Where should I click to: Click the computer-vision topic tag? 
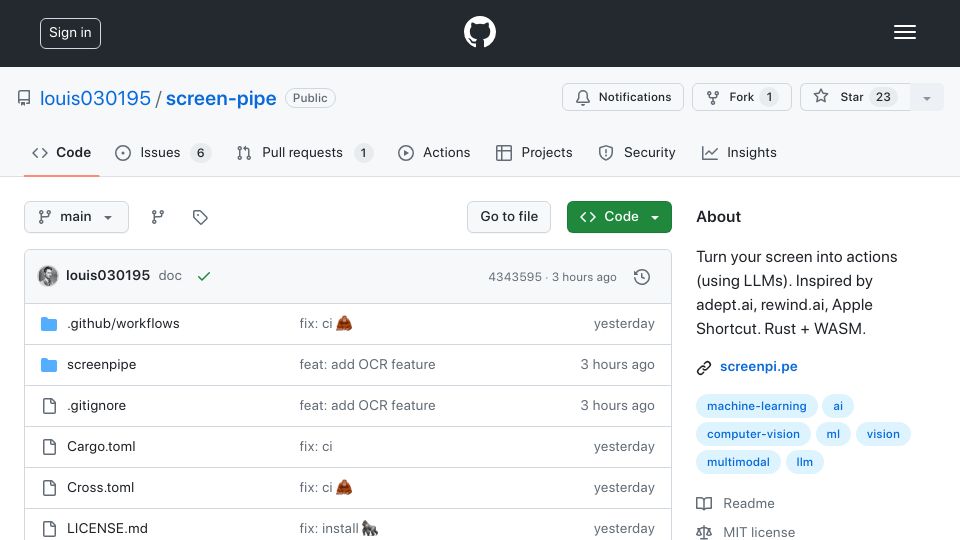click(753, 434)
